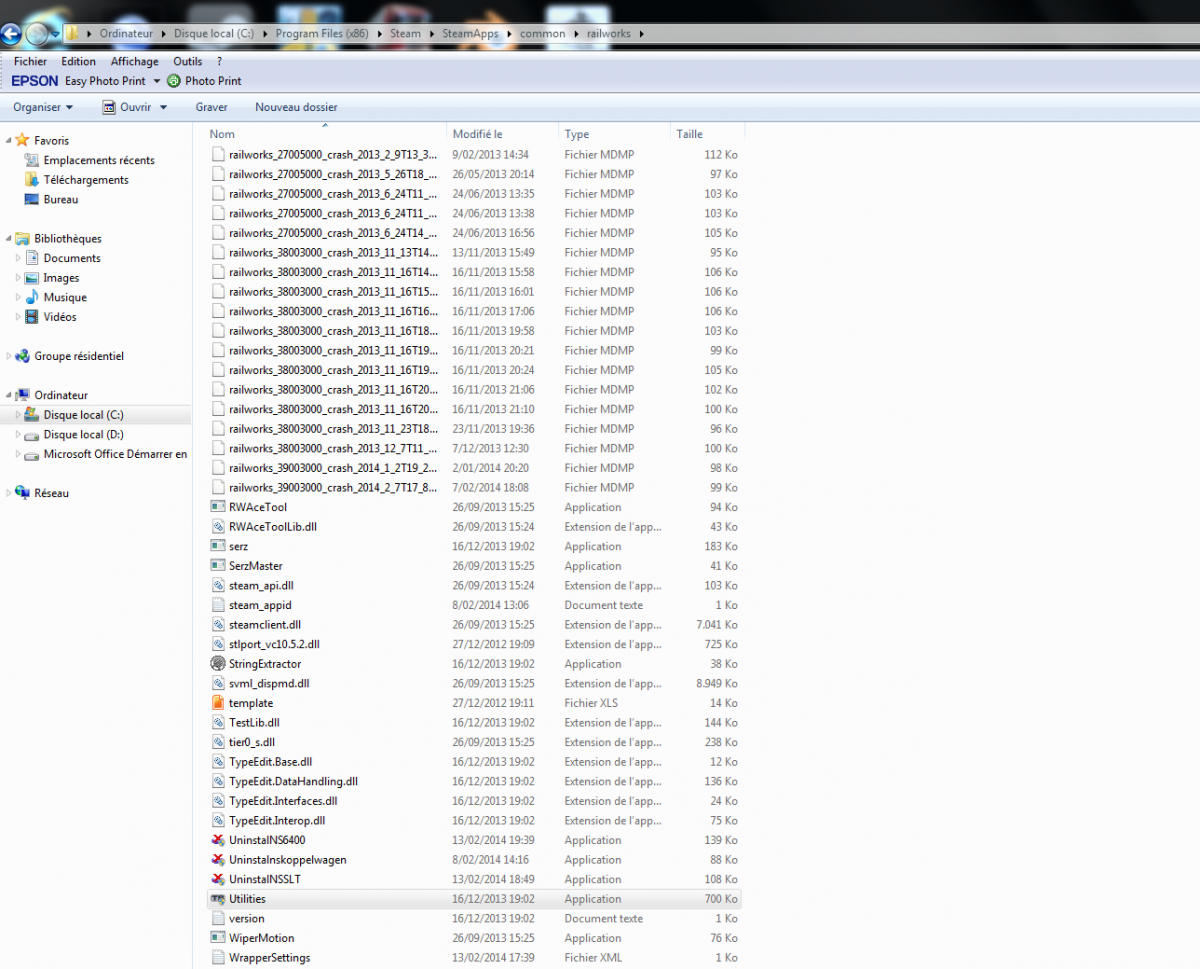Open the Edition menu
Viewport: 1200px width, 969px height.
79,62
